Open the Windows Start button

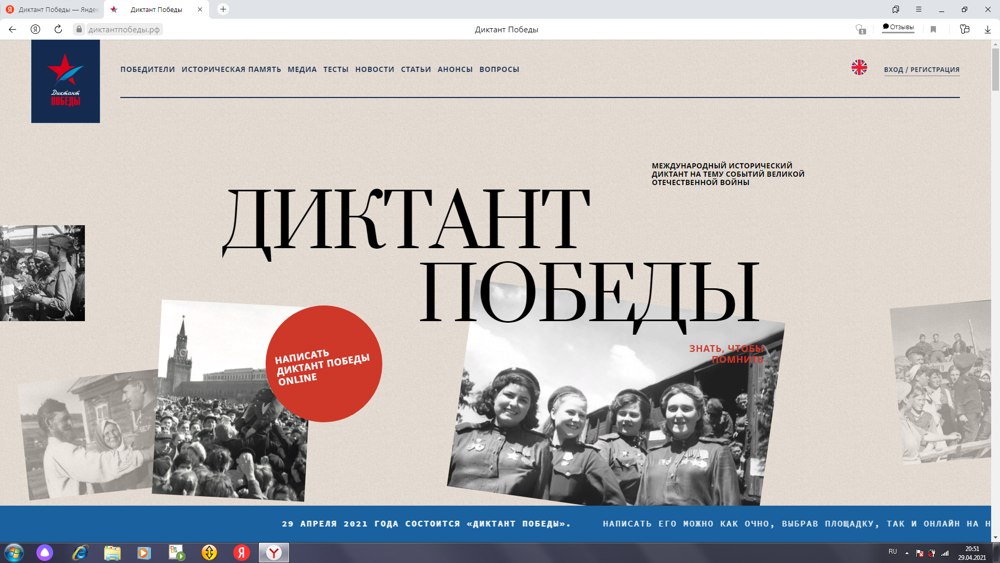13,552
